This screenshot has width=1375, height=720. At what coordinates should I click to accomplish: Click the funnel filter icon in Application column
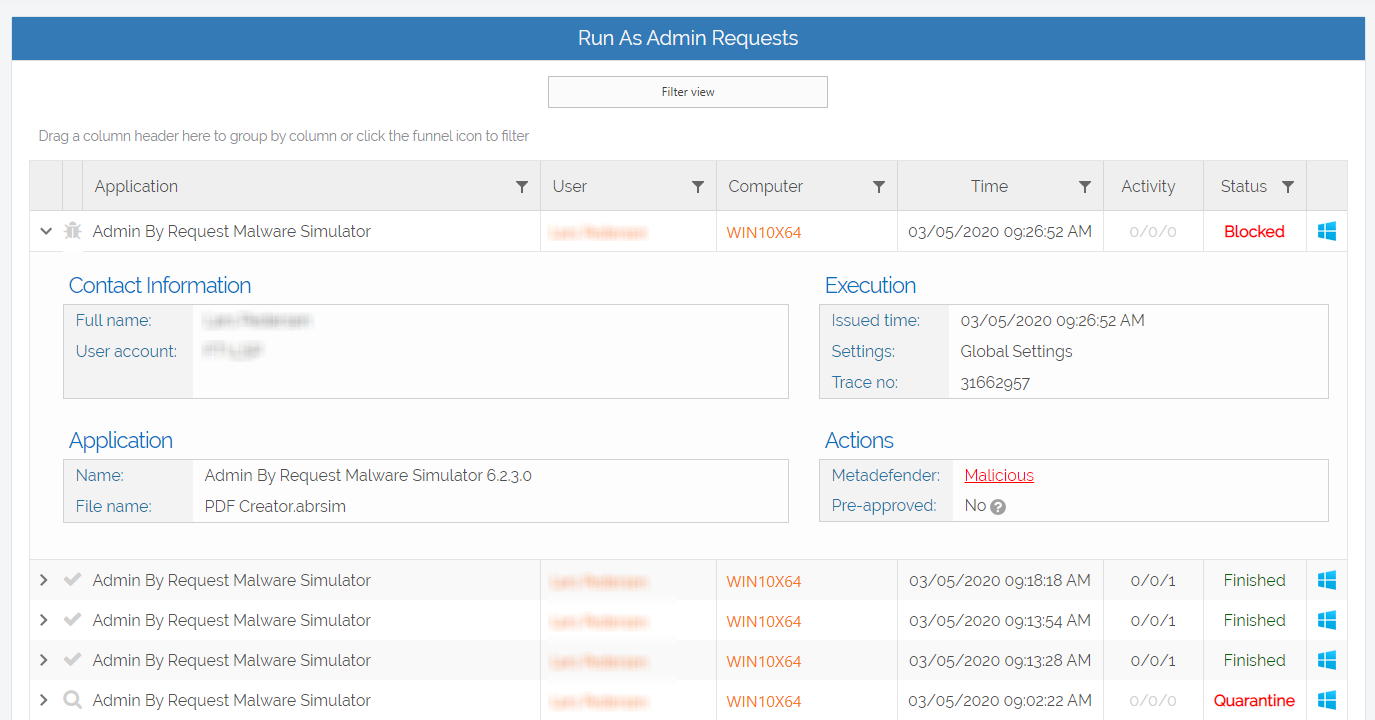pos(521,187)
